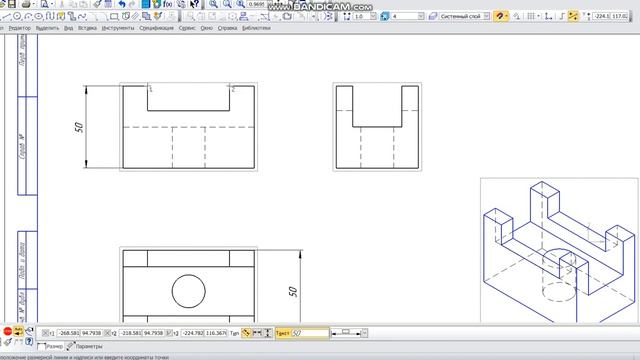
Task: Open the snaps magnet dropdown arrow
Action: click(x=507, y=16)
